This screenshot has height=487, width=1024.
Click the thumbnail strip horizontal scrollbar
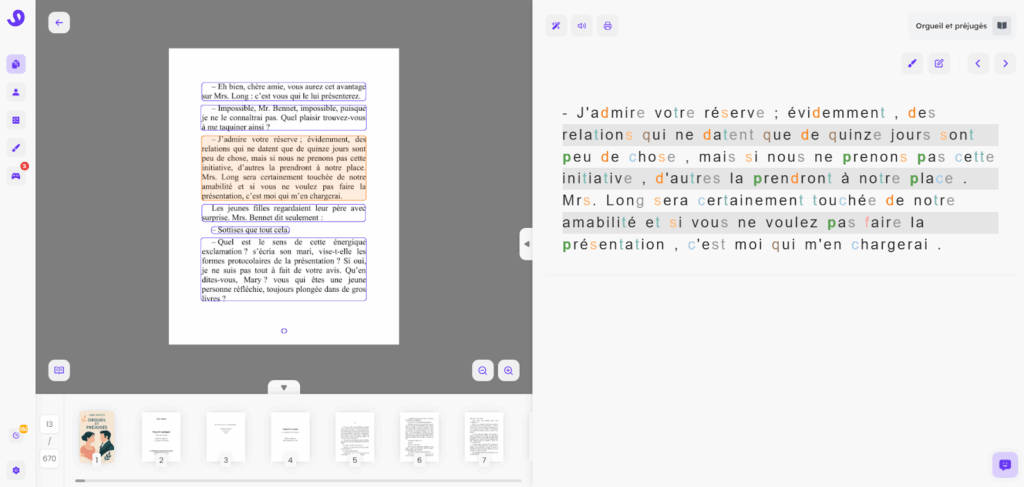[x=298, y=481]
